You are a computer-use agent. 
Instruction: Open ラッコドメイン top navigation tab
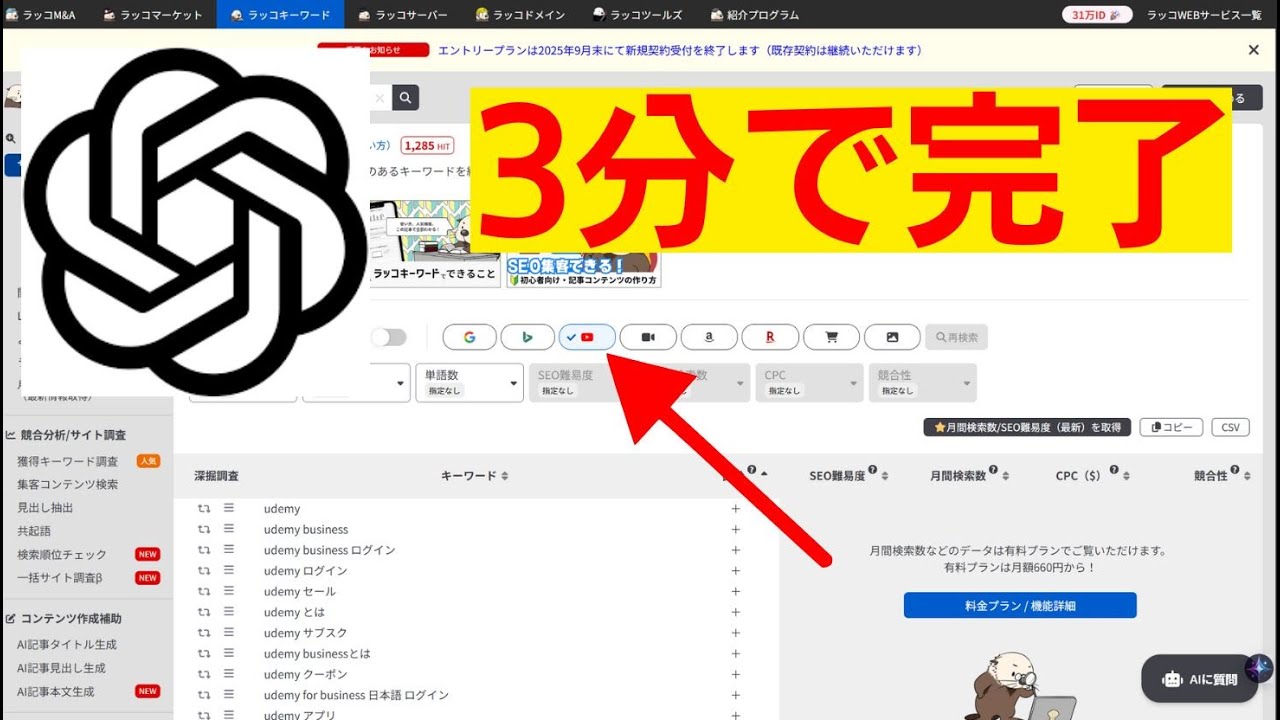pos(520,15)
